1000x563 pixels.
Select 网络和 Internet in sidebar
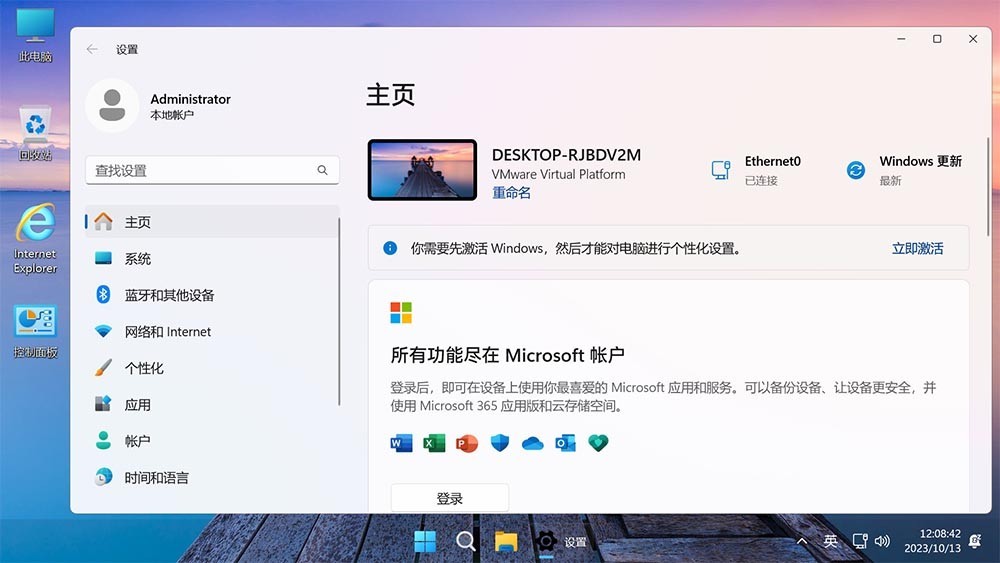click(x=167, y=332)
